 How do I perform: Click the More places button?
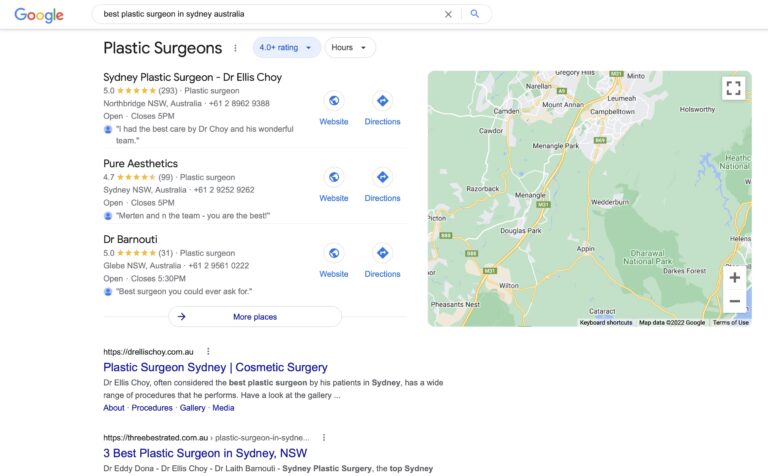click(255, 317)
